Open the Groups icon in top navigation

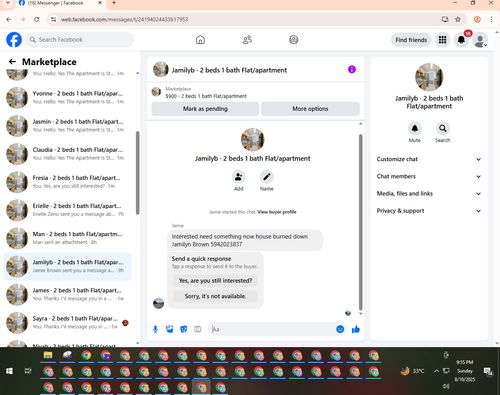(294, 40)
